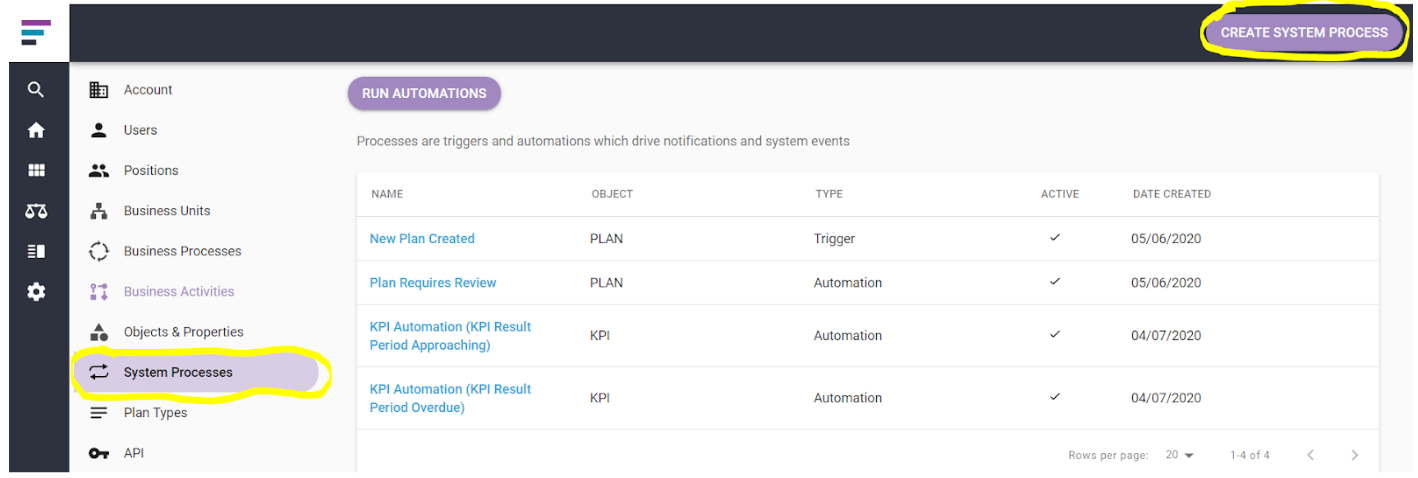Select the grid dashboard icon in the left rail
The width and height of the screenshot is (1418, 478).
pyautogui.click(x=36, y=171)
